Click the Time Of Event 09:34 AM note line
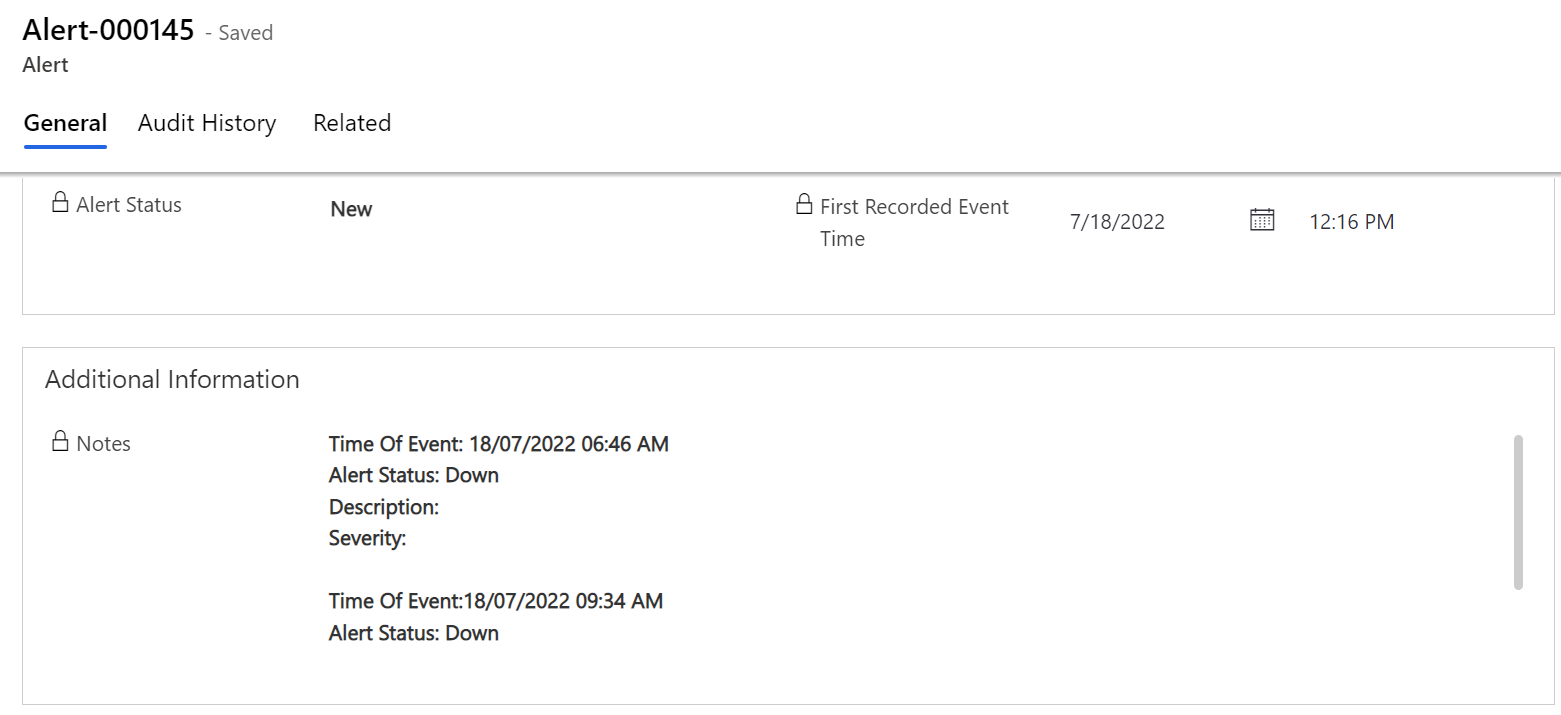The image size is (1561, 715). click(496, 601)
